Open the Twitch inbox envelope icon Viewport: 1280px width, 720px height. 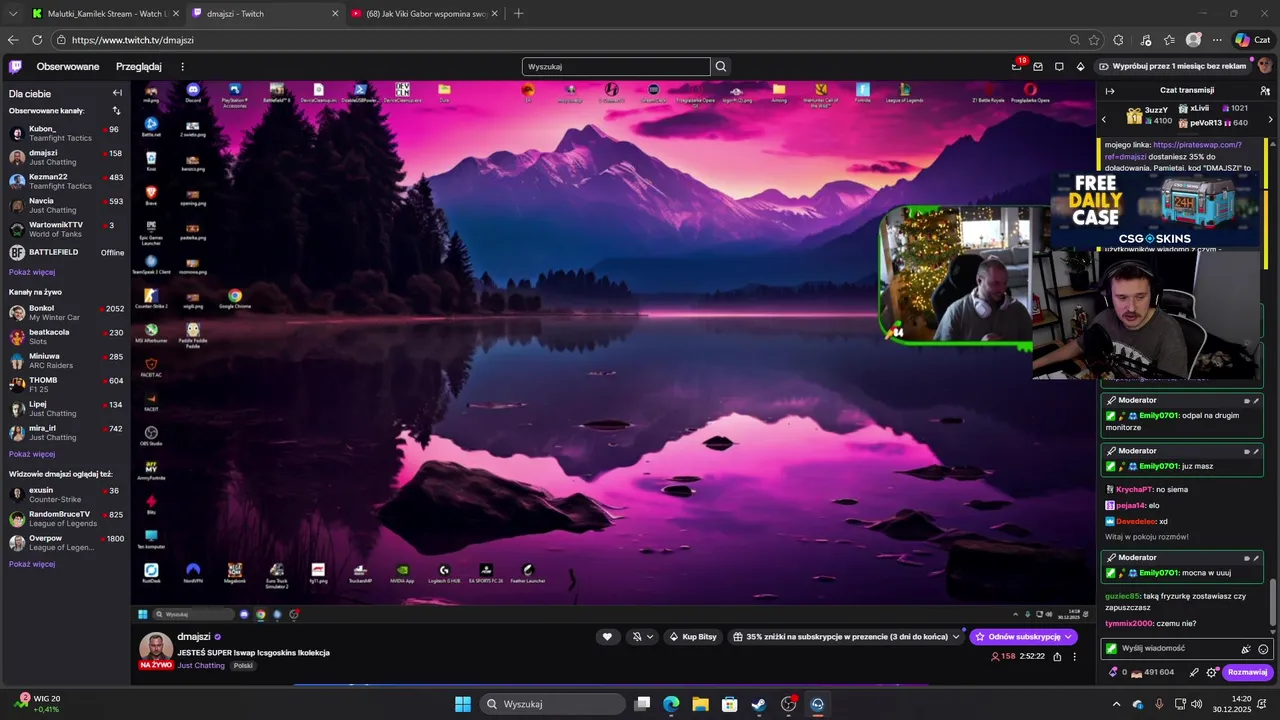click(1038, 67)
